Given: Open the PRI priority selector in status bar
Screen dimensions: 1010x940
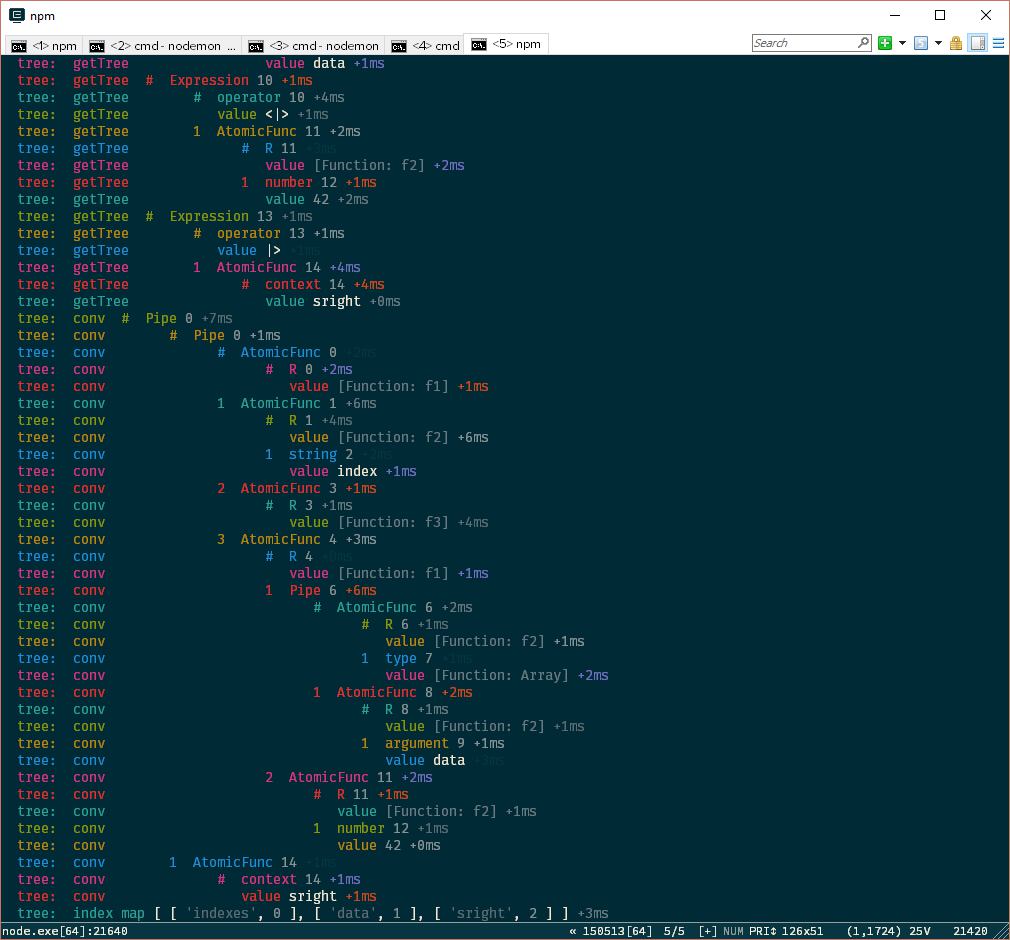Looking at the screenshot, I should [x=762, y=931].
